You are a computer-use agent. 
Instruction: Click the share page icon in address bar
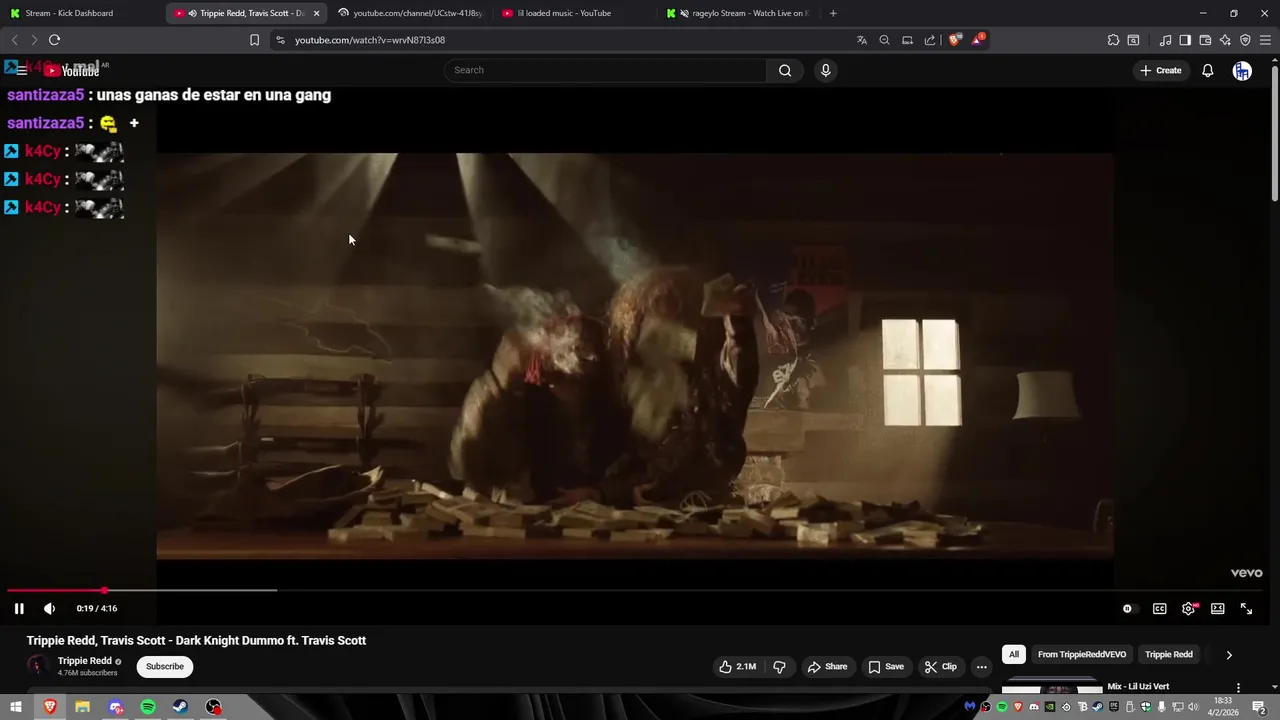(930, 40)
